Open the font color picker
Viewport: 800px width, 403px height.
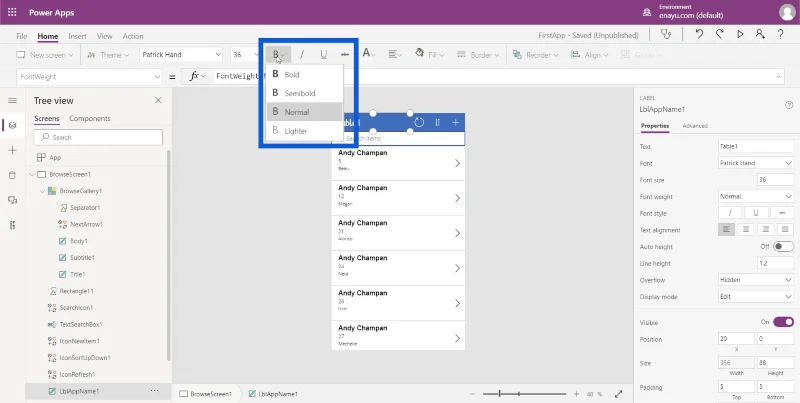tap(369, 54)
